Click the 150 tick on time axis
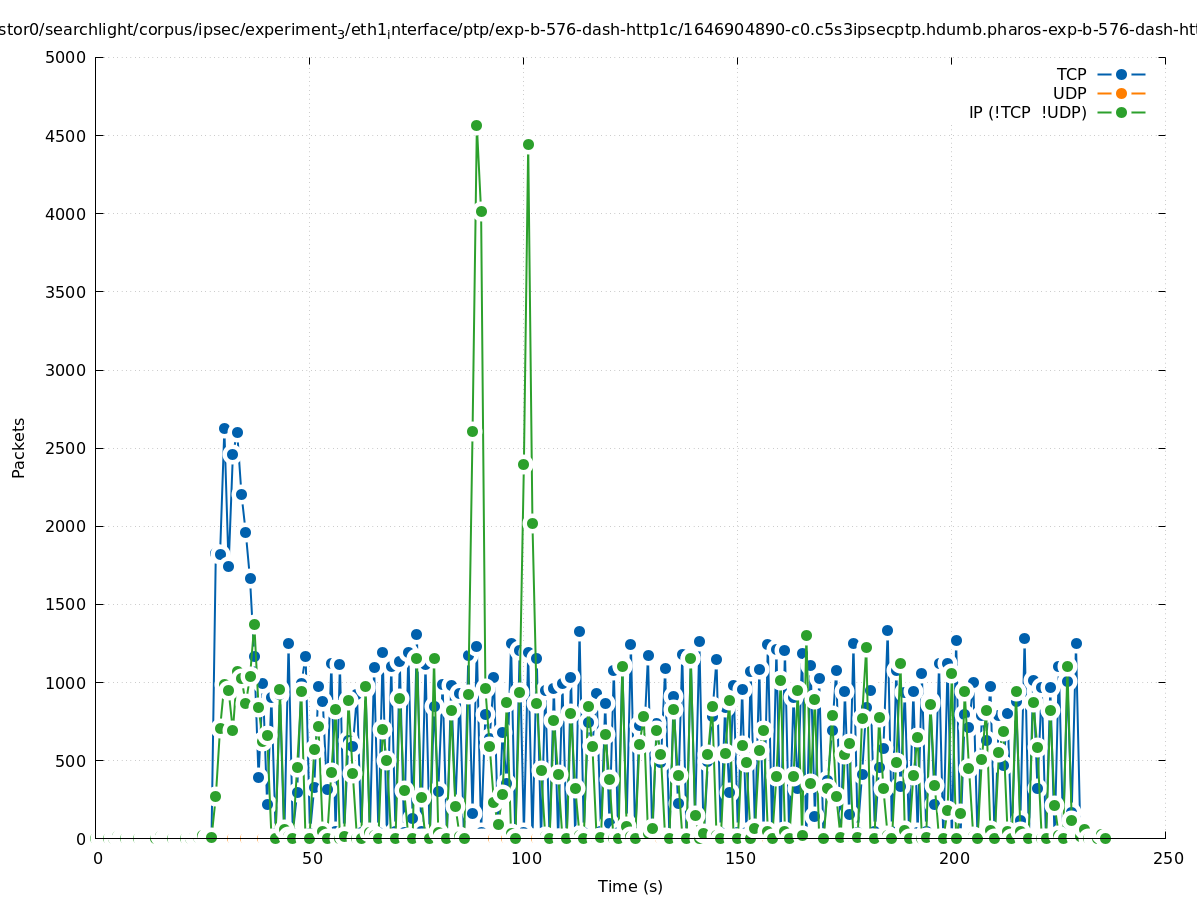This screenshot has width=1197, height=900. coord(739,858)
